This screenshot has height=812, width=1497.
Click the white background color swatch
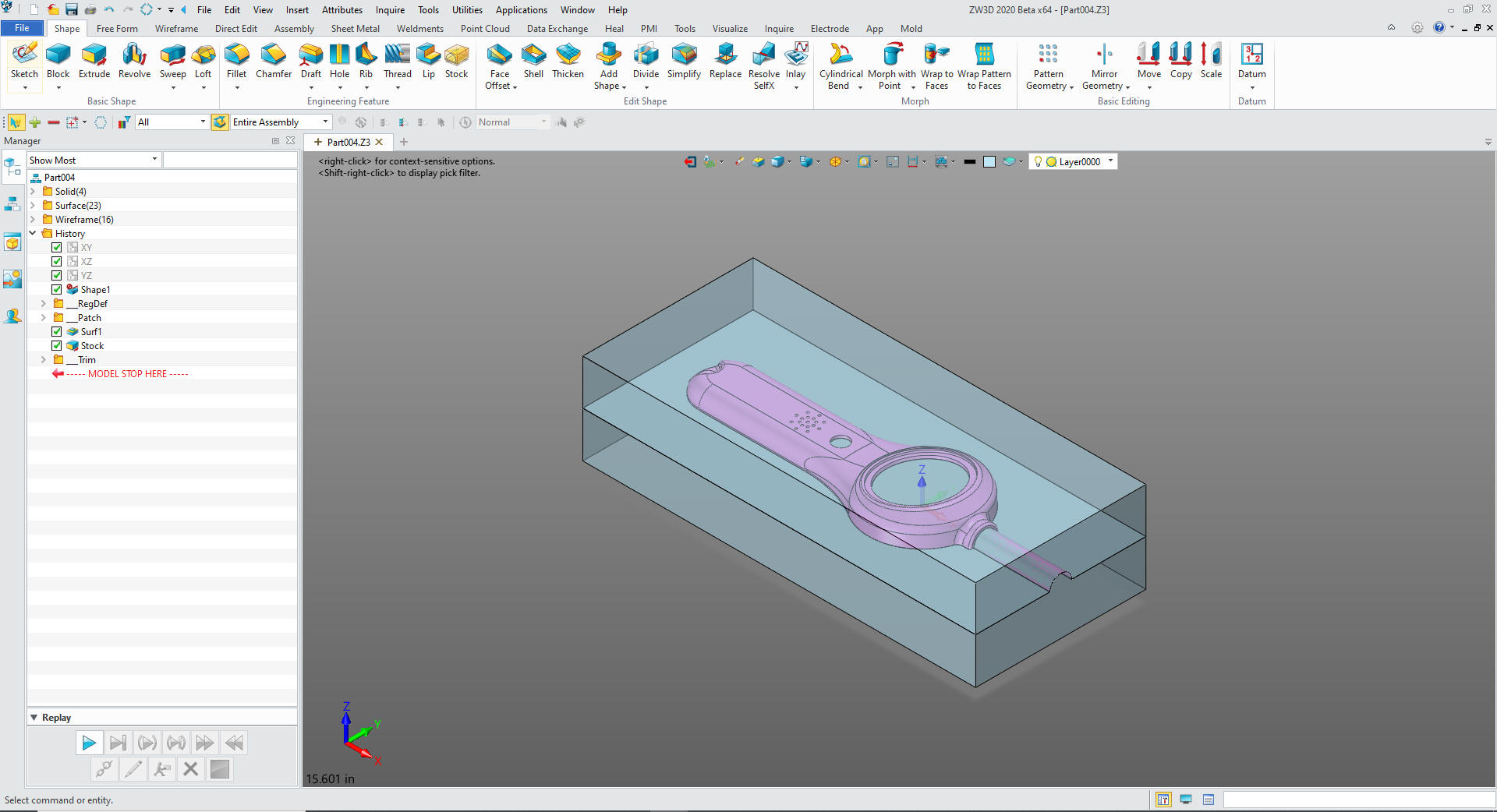pos(989,162)
